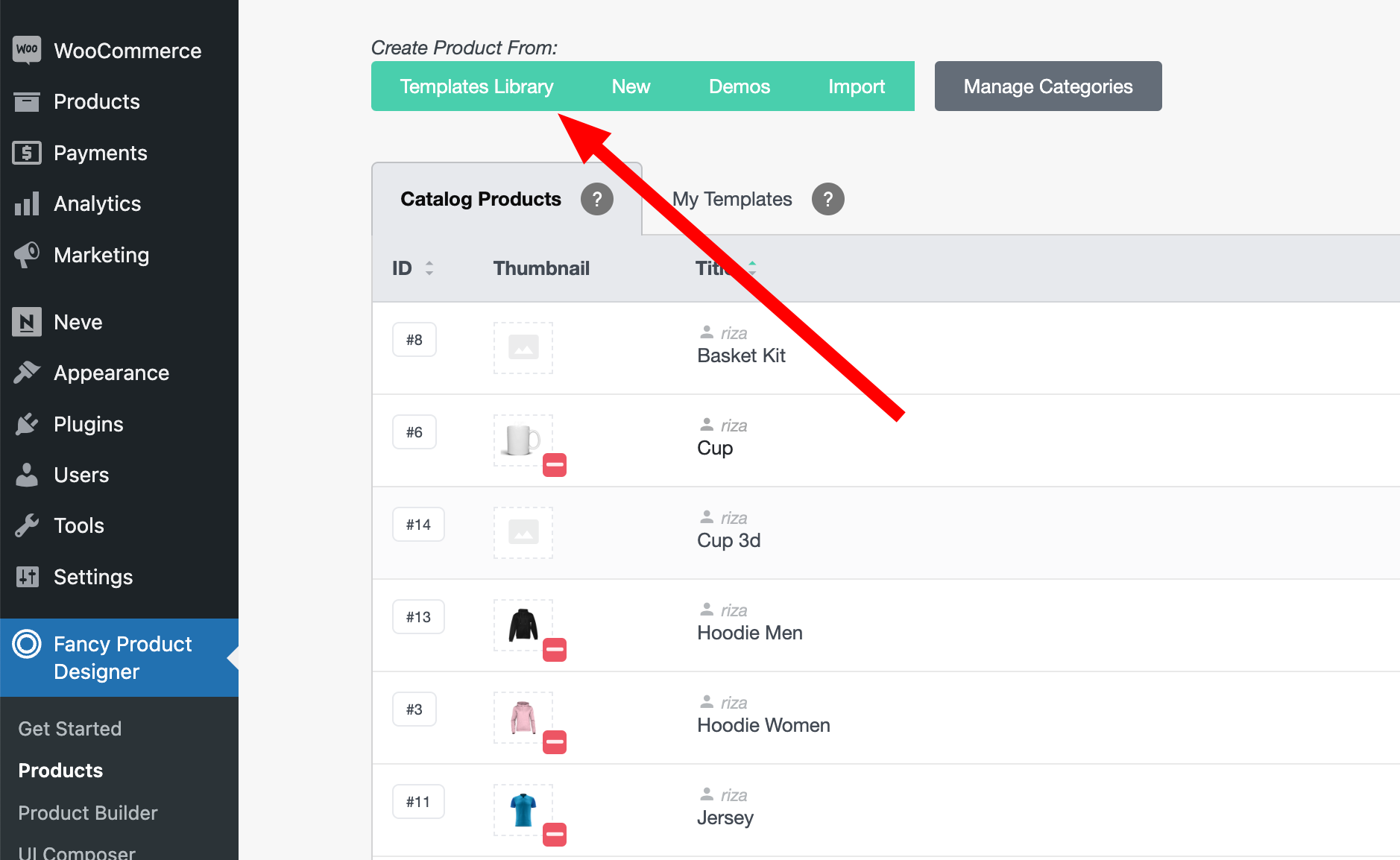Click Cup 3d placeholder thumbnail

tap(523, 532)
